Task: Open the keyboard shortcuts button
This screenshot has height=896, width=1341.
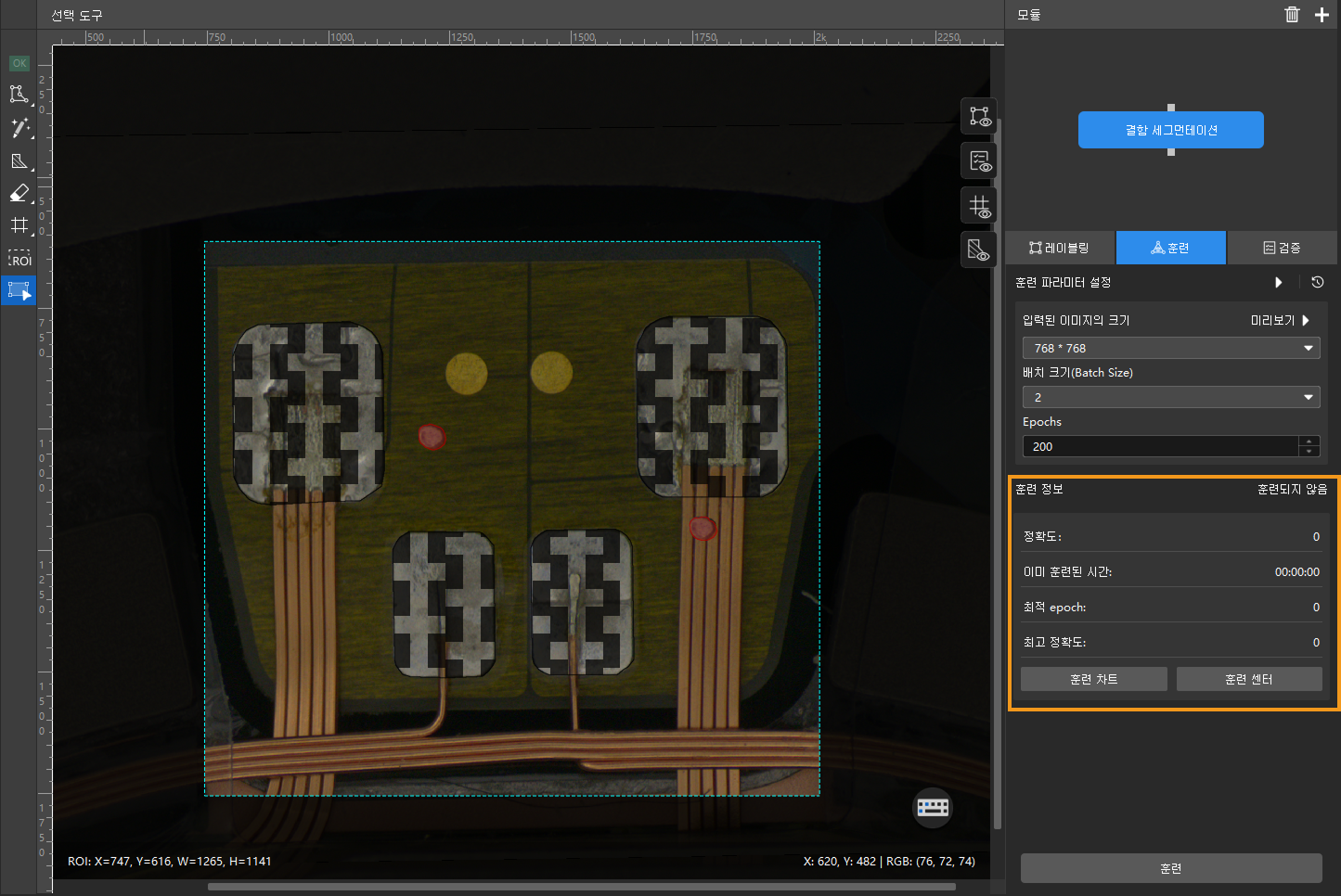Action: [933, 807]
